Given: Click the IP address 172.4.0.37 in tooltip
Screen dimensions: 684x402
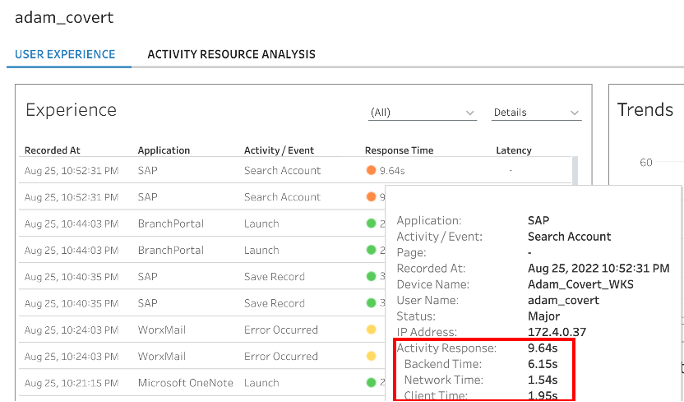Looking at the screenshot, I should click(x=557, y=332).
